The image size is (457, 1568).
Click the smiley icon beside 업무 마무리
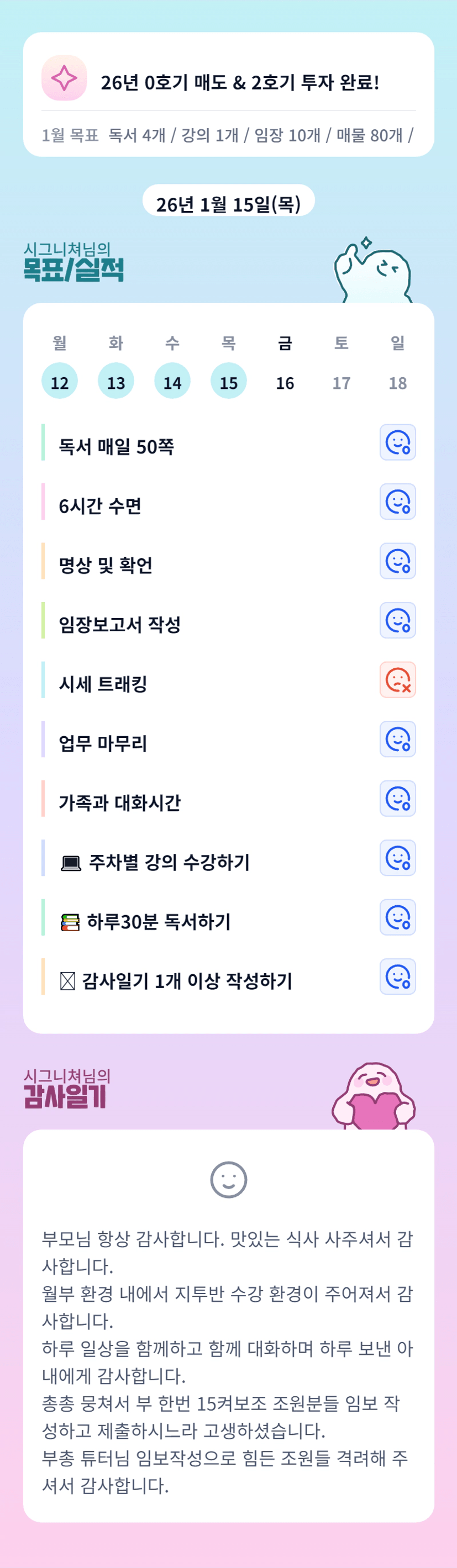click(397, 740)
